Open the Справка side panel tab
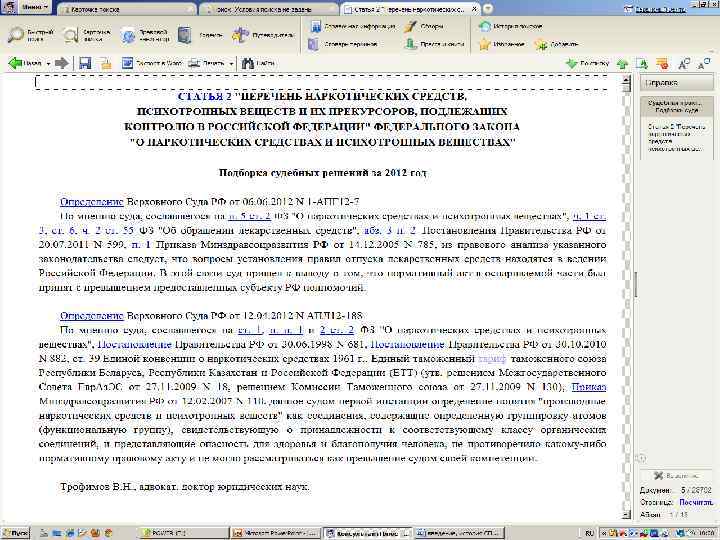The width and height of the screenshot is (720, 540). pos(676,83)
